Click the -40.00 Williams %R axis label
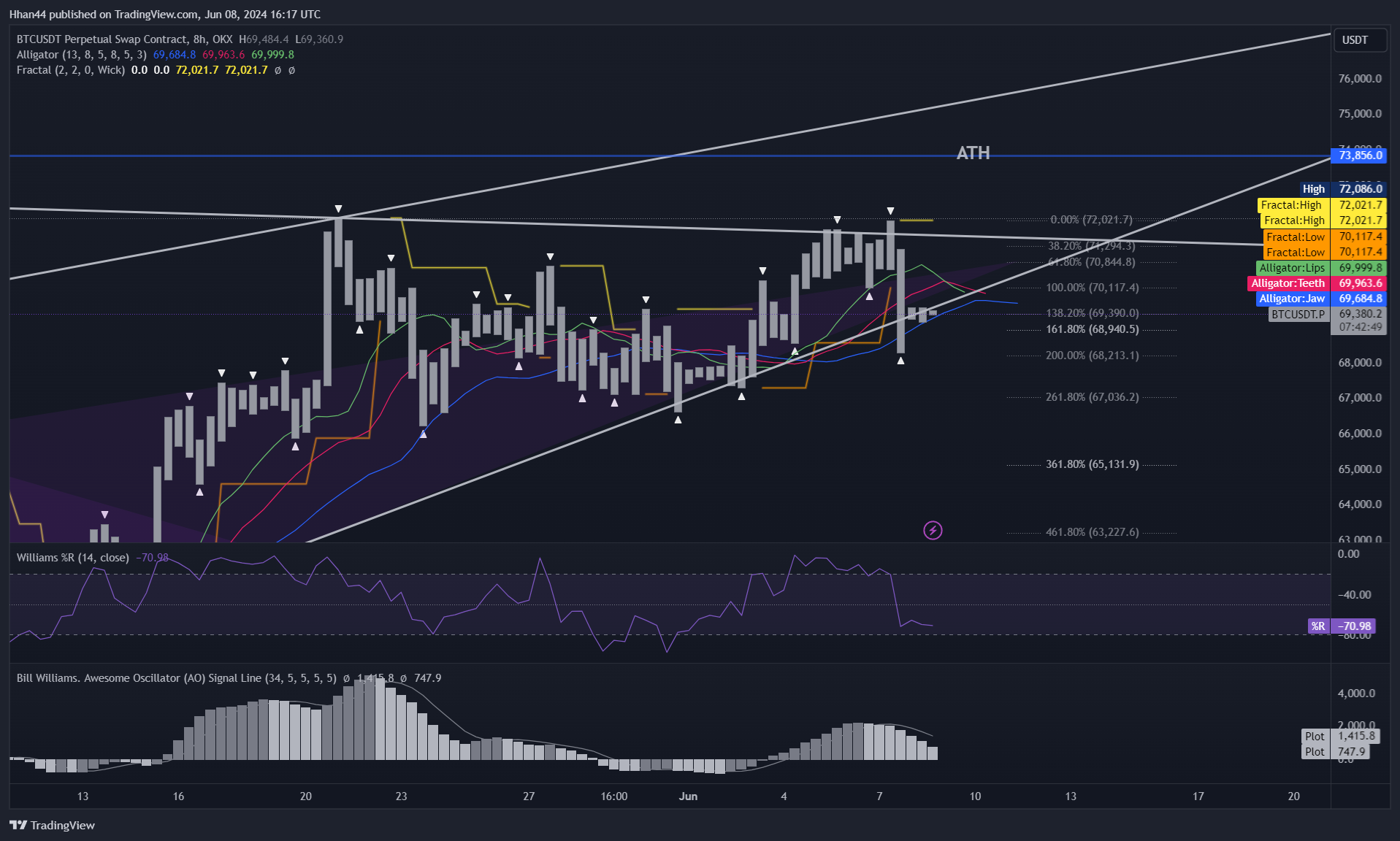The width and height of the screenshot is (1400, 841). (1354, 595)
